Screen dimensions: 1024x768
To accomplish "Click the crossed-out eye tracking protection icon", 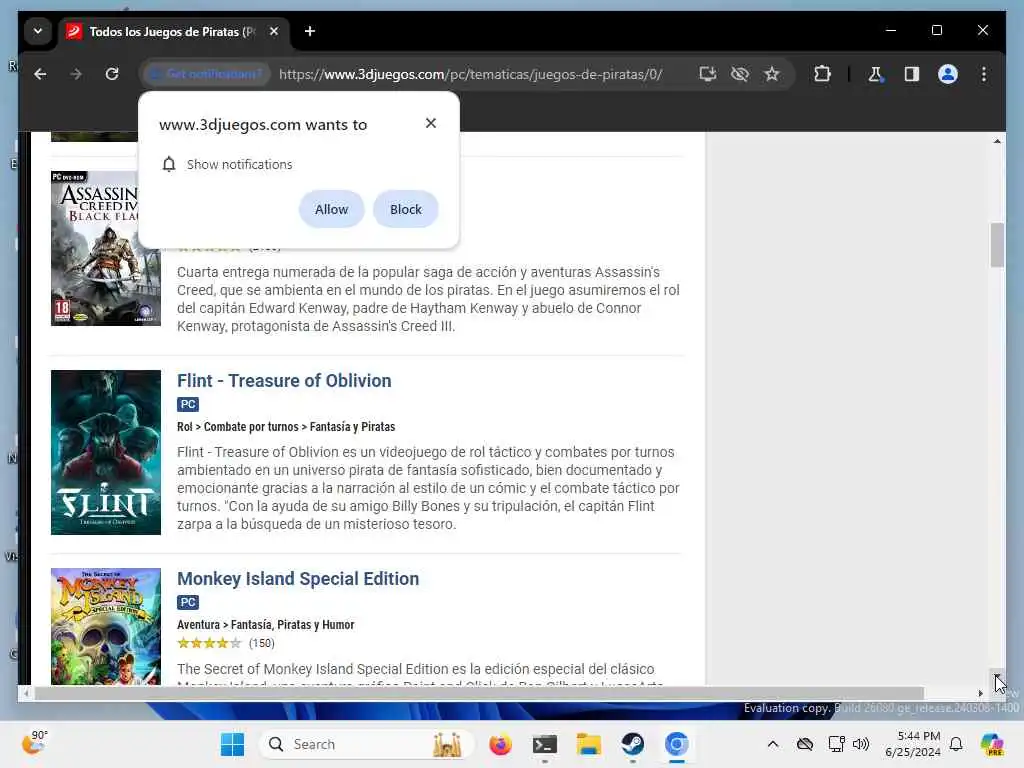I will 739,74.
